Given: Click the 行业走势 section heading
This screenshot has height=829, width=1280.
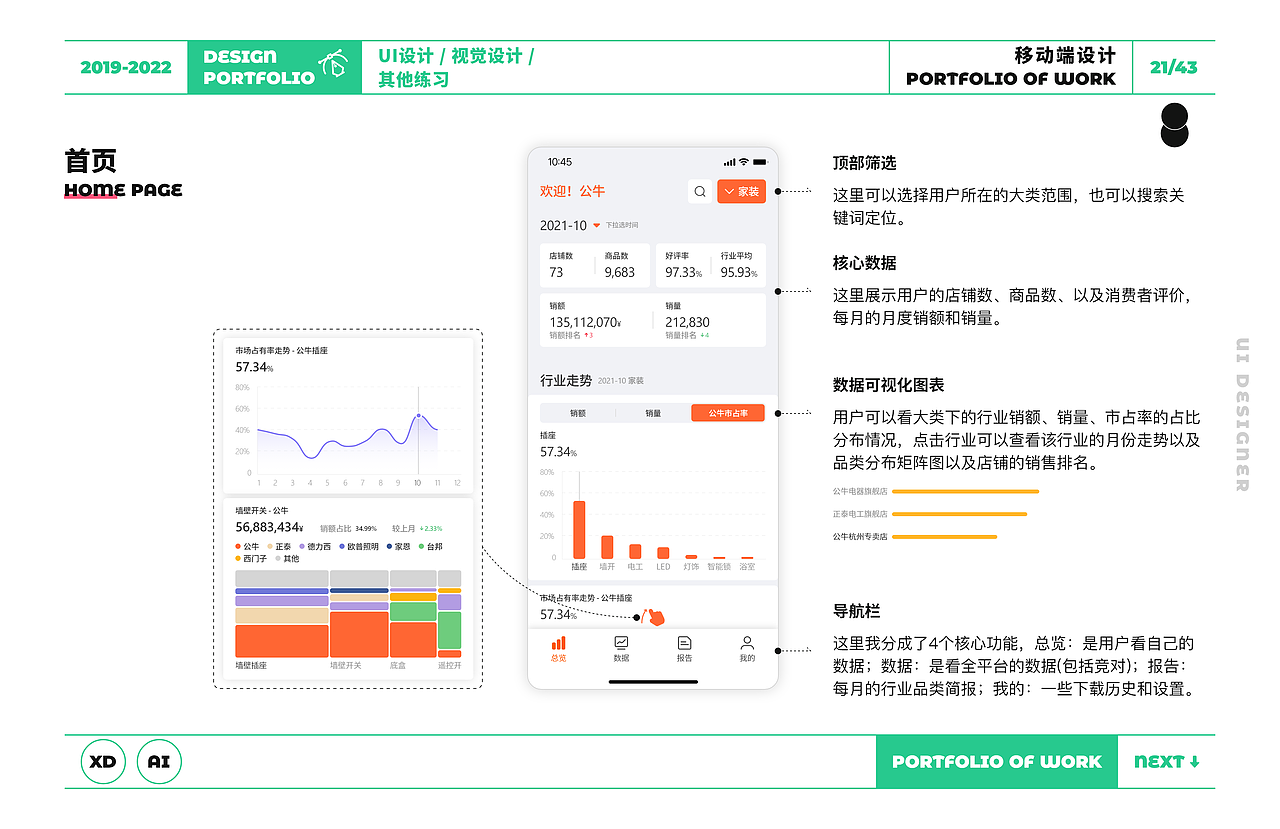Looking at the screenshot, I should [x=566, y=380].
